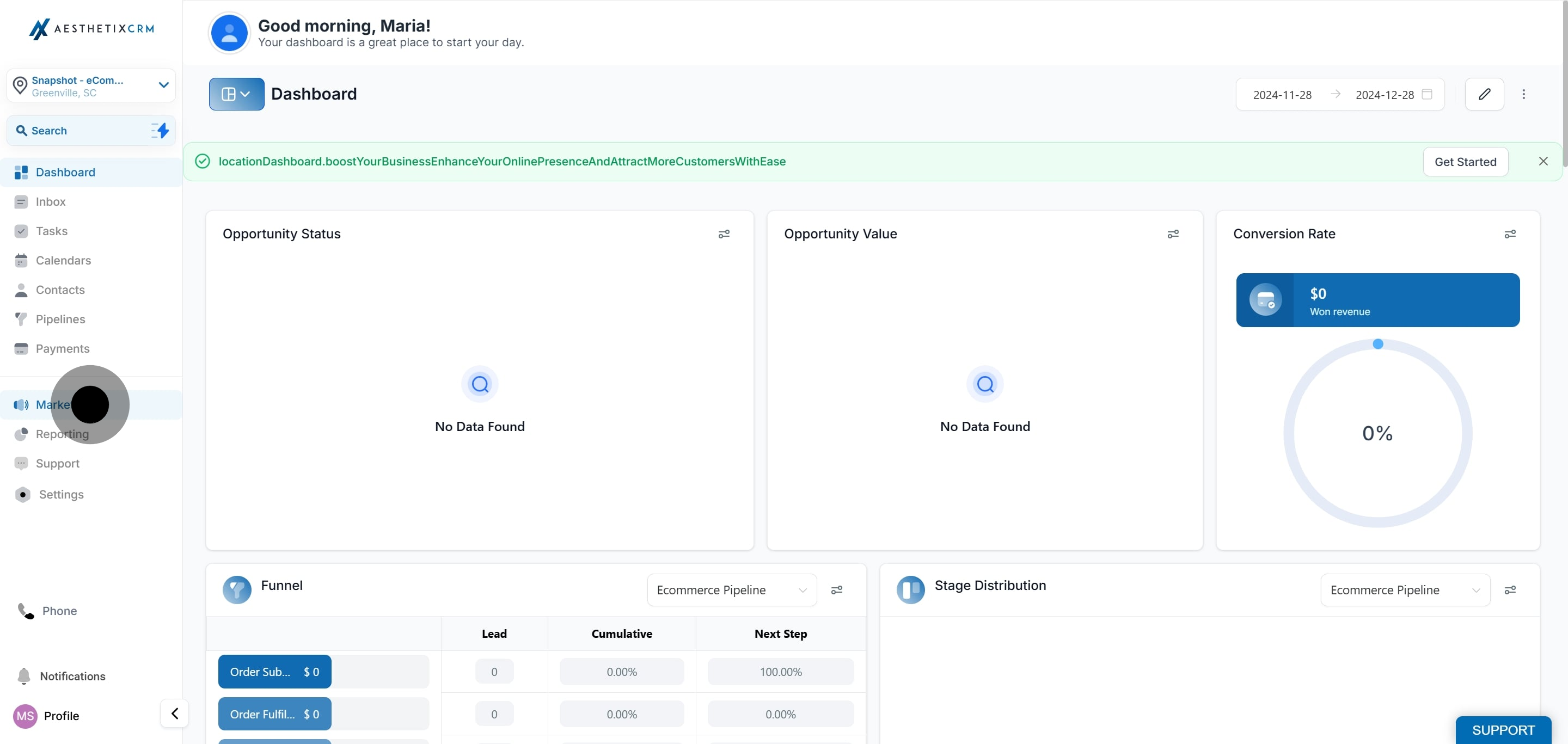
Task: Click the SUPPORT button
Action: (x=1503, y=730)
